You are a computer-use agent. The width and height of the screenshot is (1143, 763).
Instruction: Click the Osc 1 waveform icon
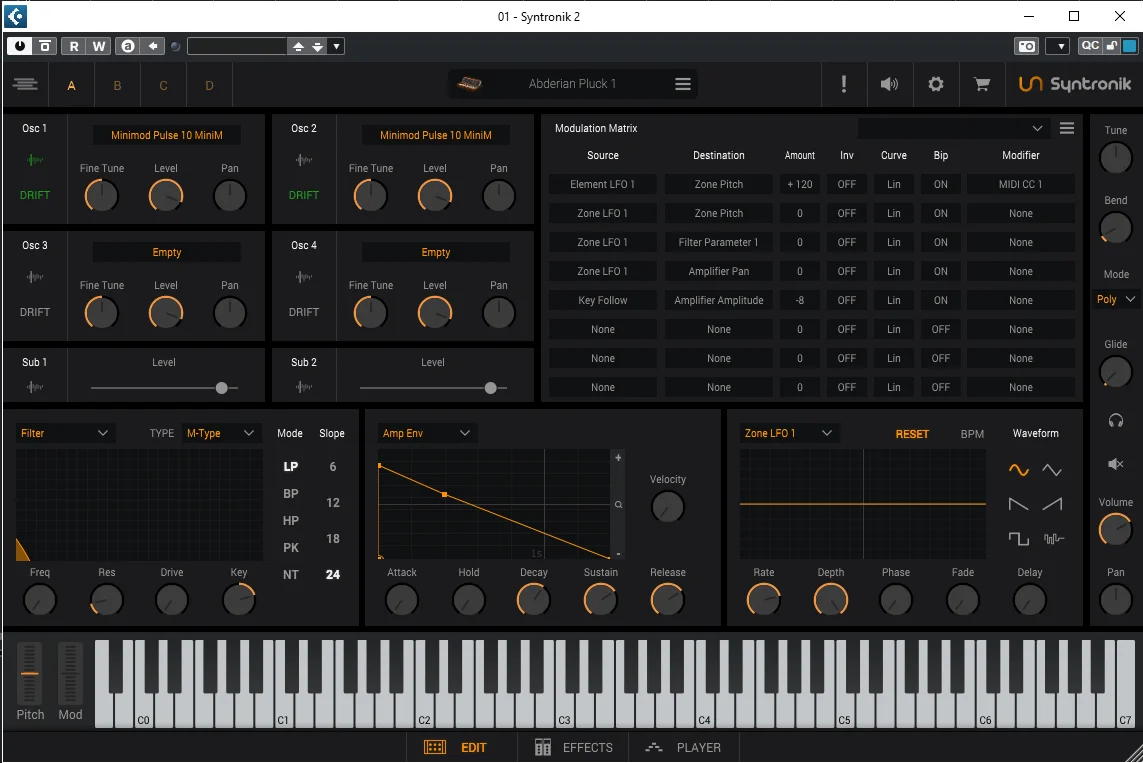click(34, 160)
